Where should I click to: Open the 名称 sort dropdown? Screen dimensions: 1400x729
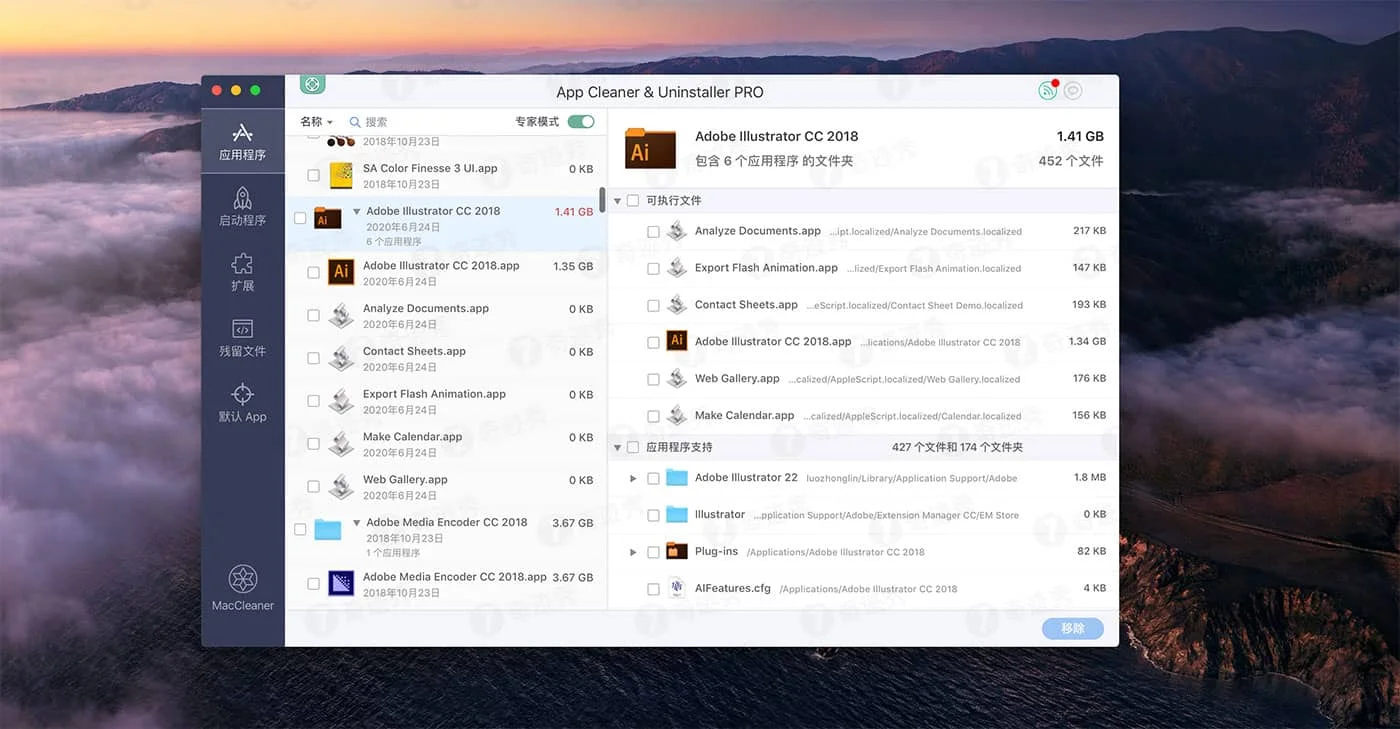pyautogui.click(x=316, y=120)
